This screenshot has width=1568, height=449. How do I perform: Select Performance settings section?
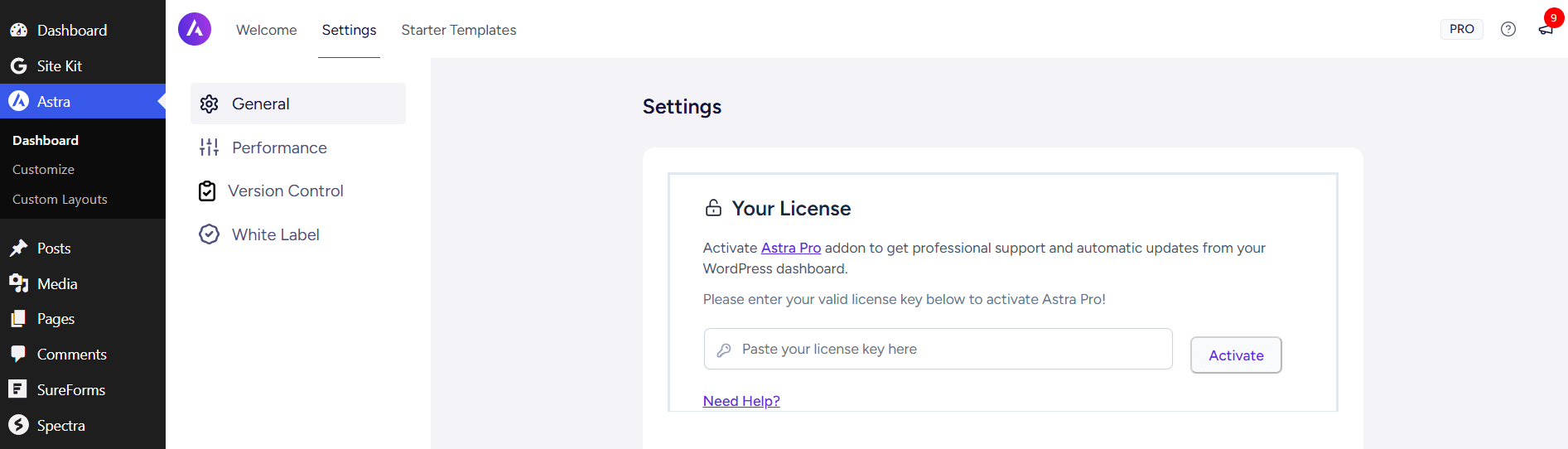tap(279, 147)
